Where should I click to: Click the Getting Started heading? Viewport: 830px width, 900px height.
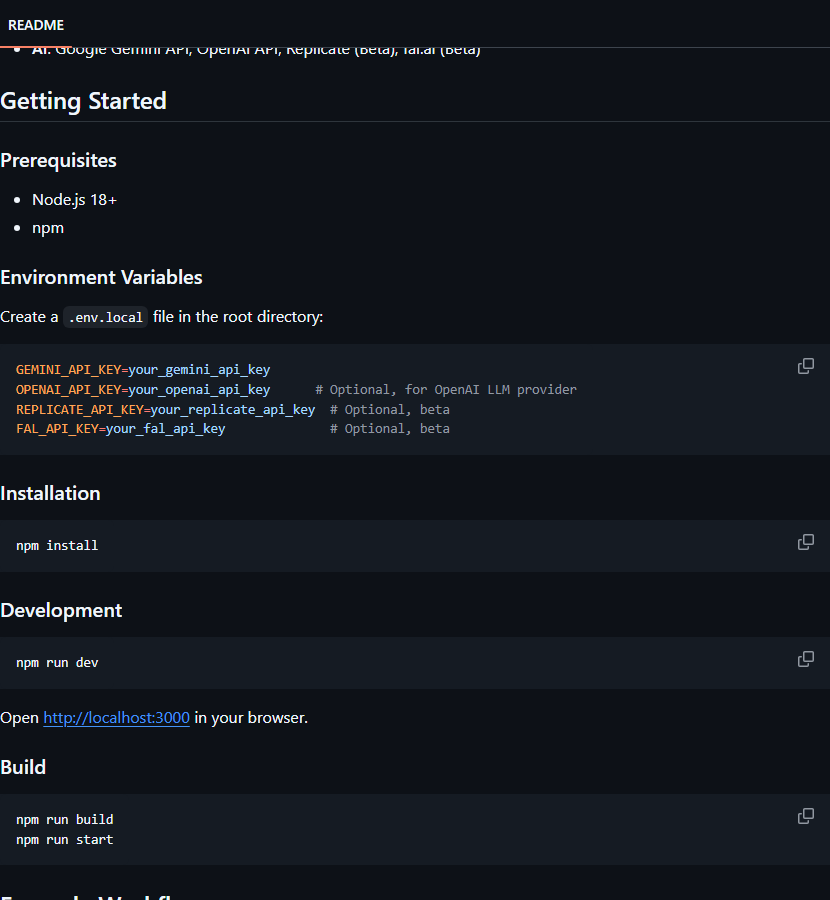[84, 101]
